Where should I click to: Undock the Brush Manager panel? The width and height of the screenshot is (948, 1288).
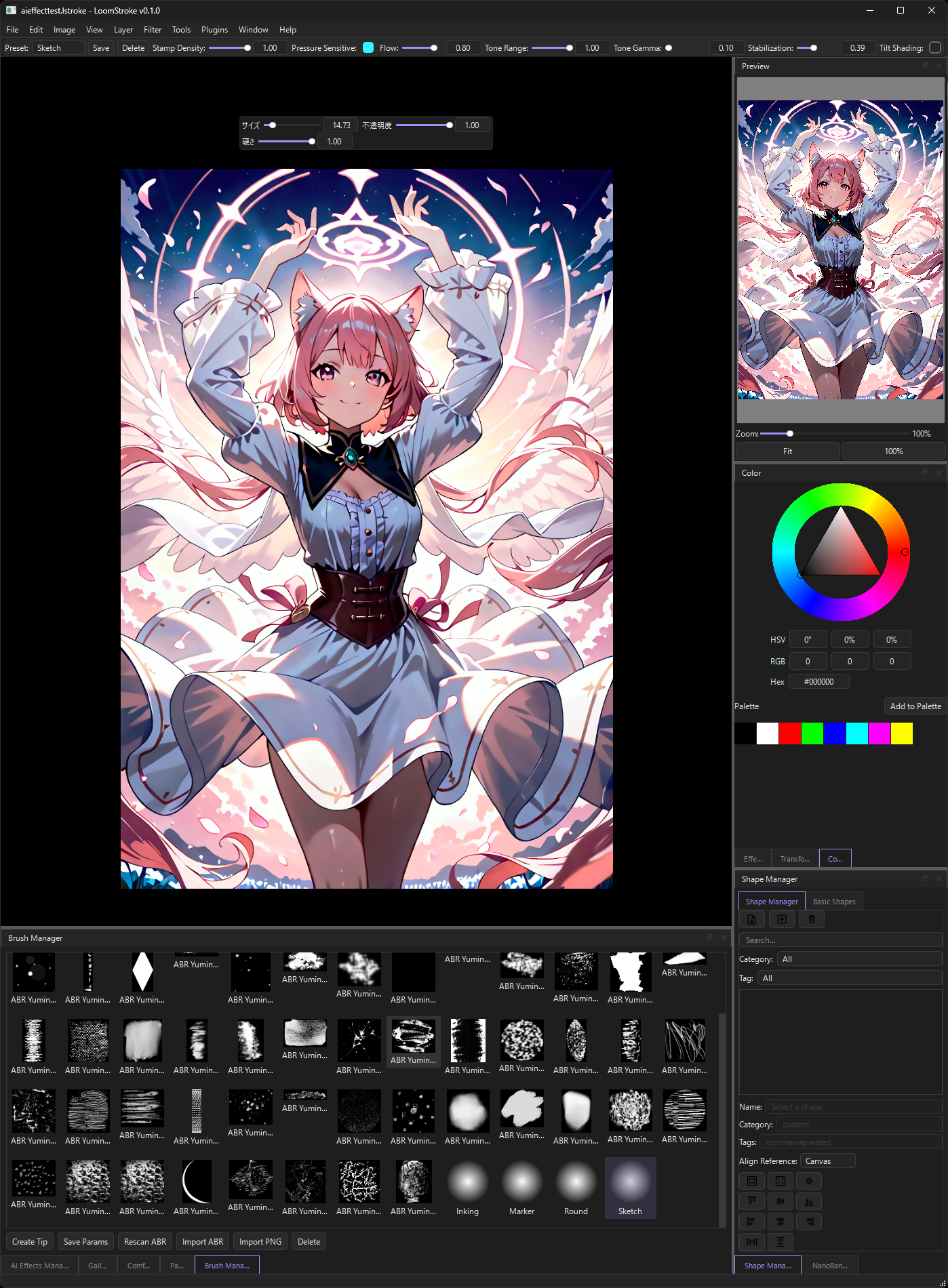coord(709,938)
